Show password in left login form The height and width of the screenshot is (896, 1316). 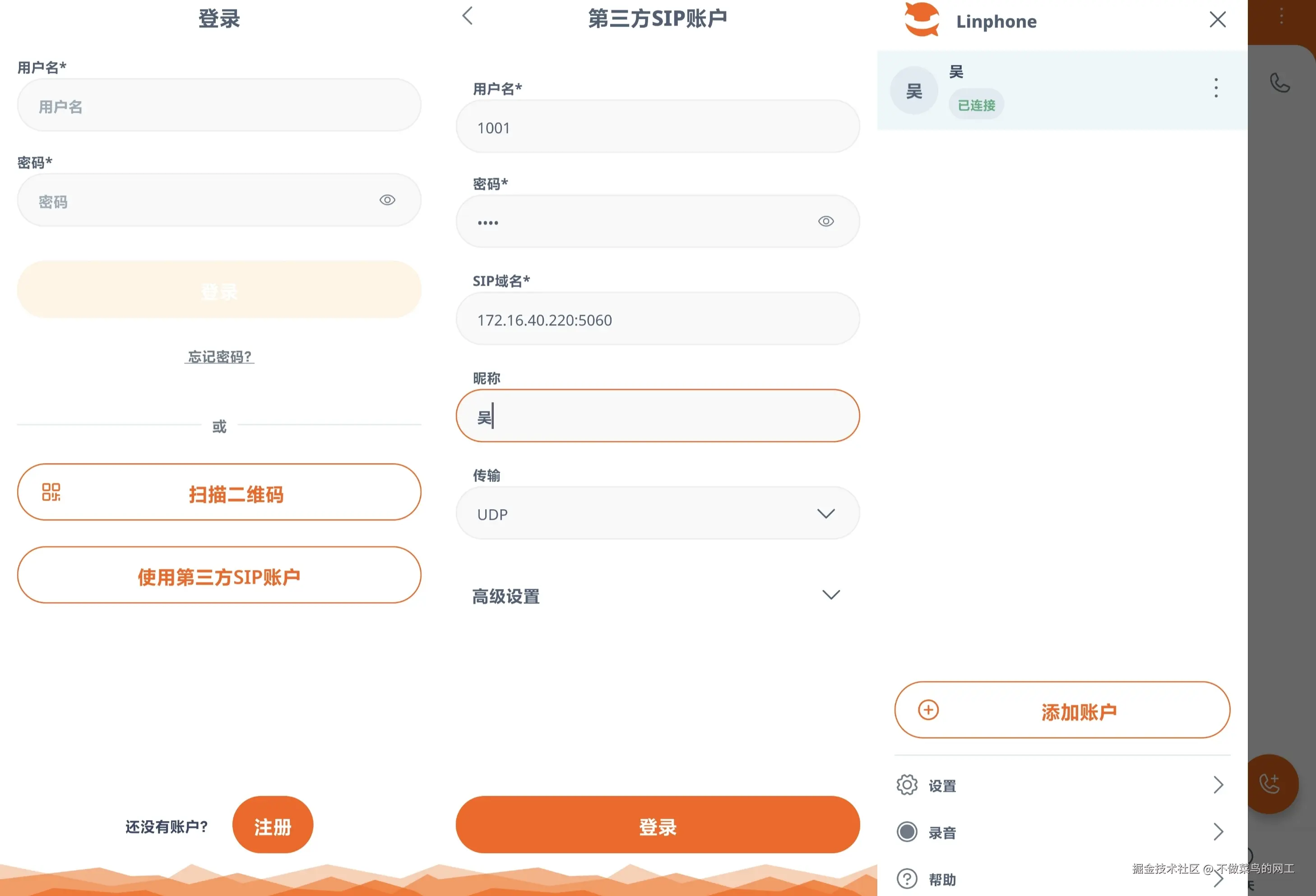click(387, 200)
